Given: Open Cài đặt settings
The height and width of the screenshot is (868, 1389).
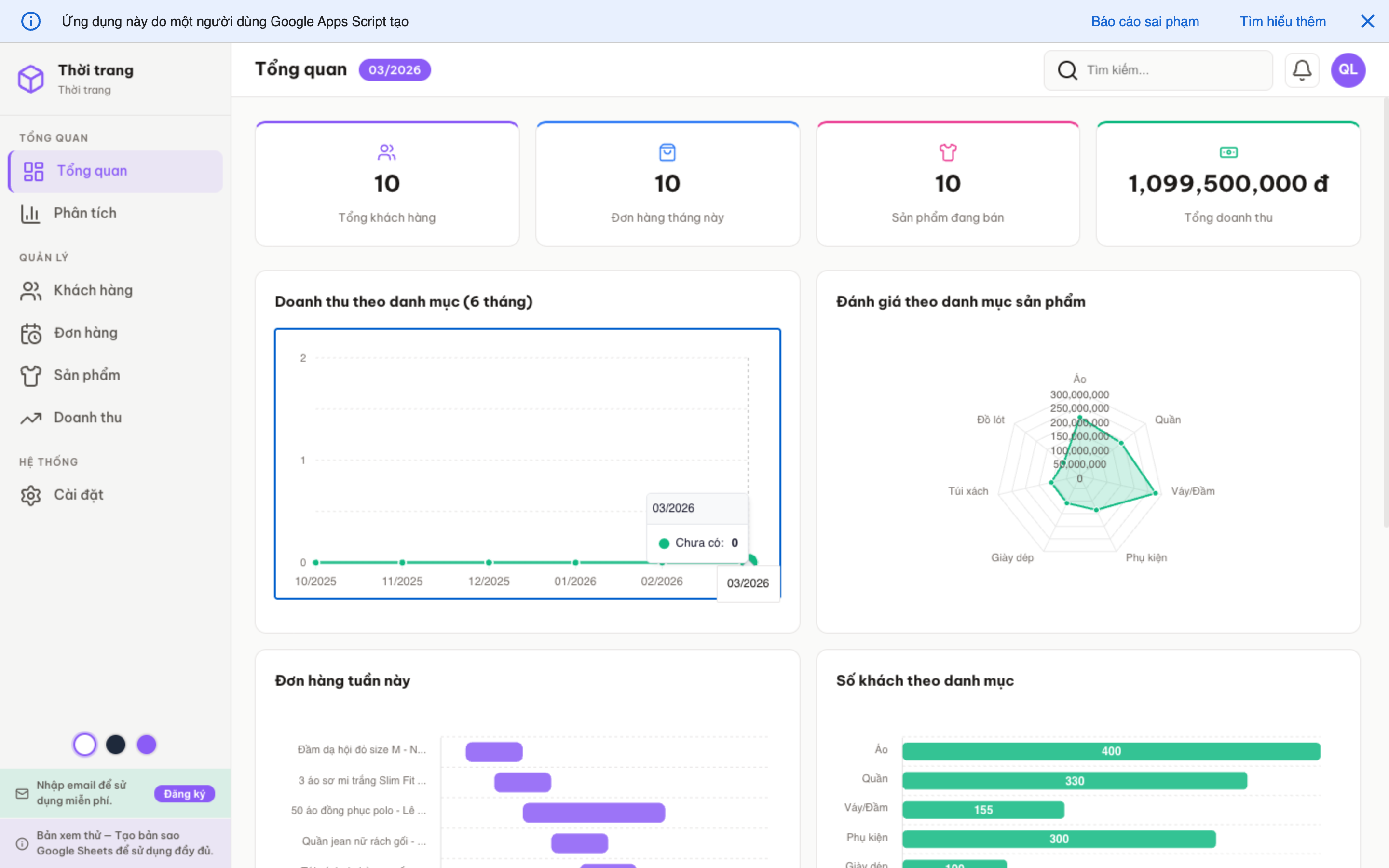Looking at the screenshot, I should tap(79, 494).
